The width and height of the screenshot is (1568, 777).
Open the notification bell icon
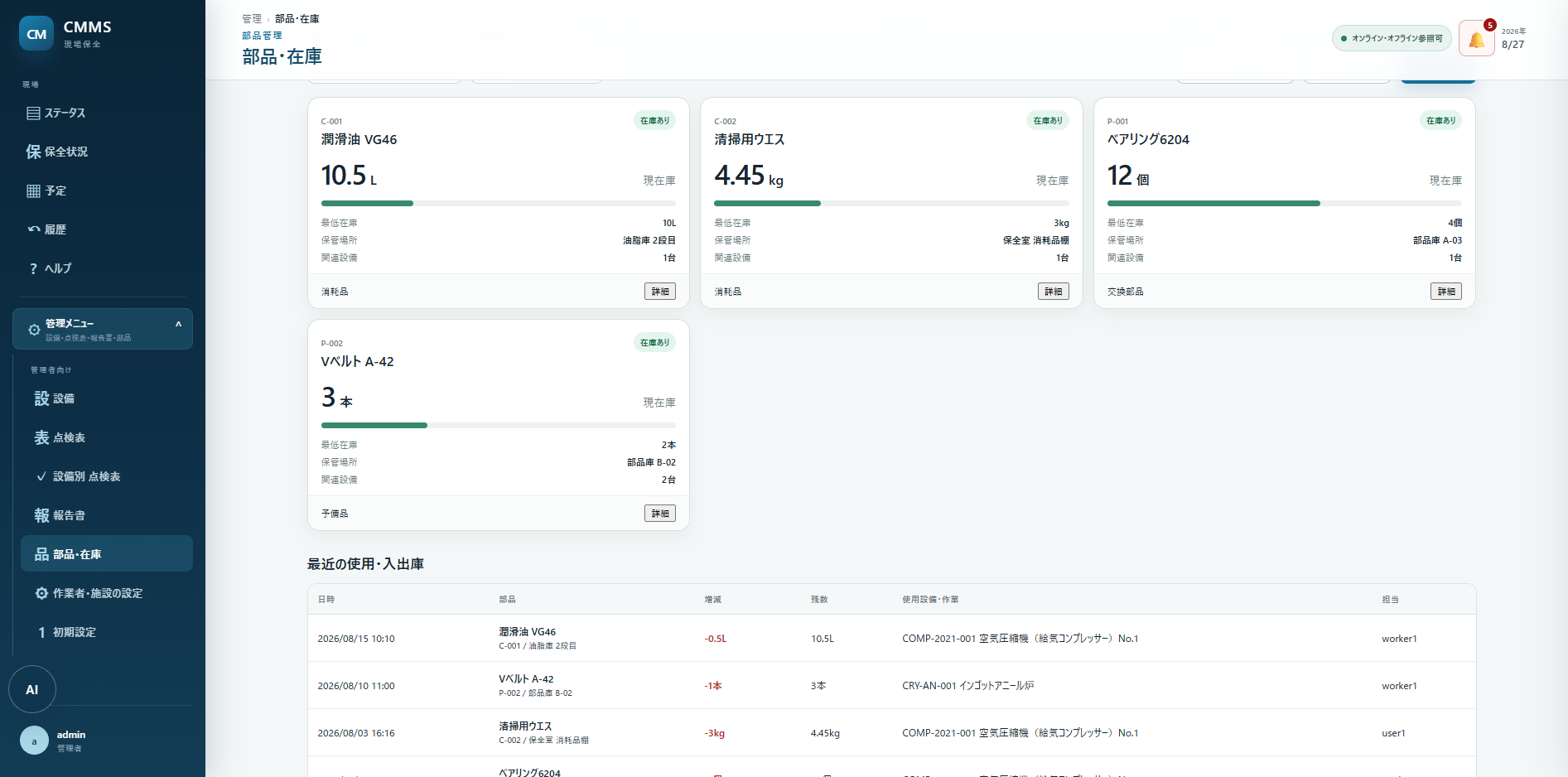[1476, 38]
